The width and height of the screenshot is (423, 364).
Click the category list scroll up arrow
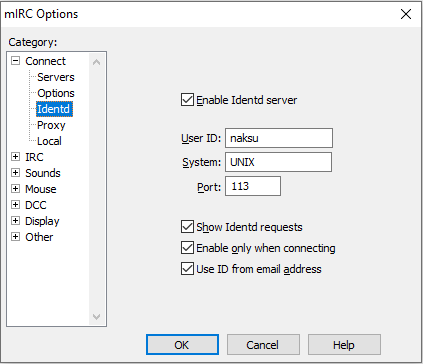point(96,62)
